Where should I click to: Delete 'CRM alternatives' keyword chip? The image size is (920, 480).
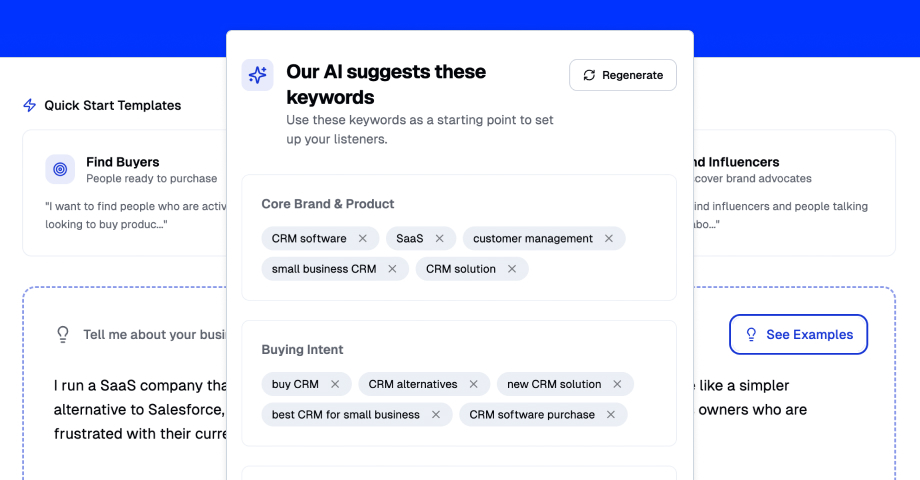pos(474,384)
